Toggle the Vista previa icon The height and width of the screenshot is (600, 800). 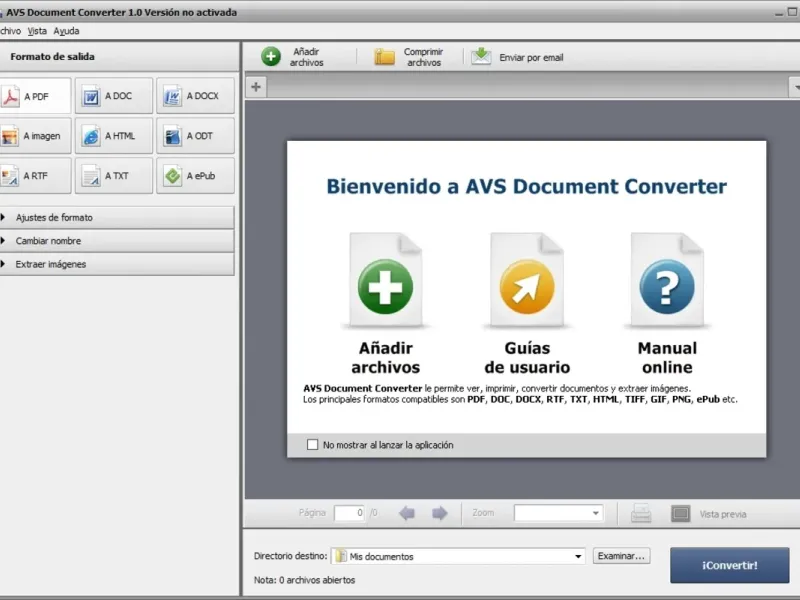681,514
